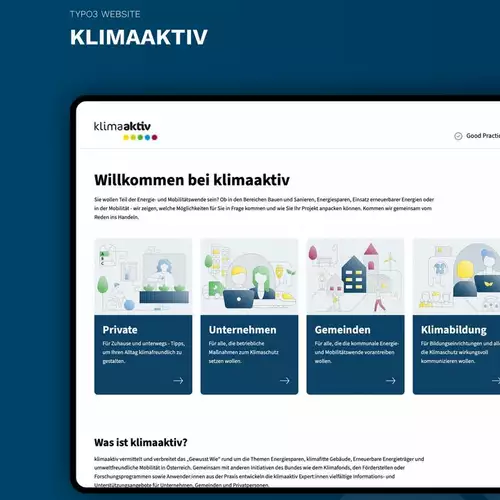Screen dimensions: 500x500
Task: Click the arrow on the Klimabildung card
Action: pyautogui.click(x=496, y=381)
